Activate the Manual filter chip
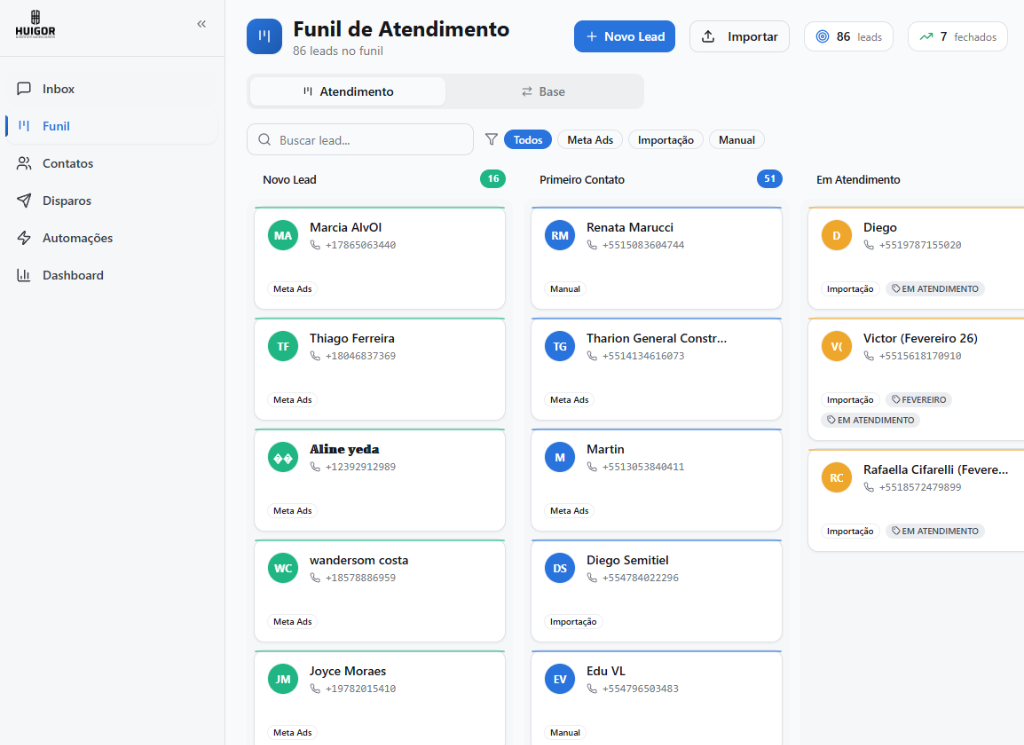The height and width of the screenshot is (745, 1024). 736,139
